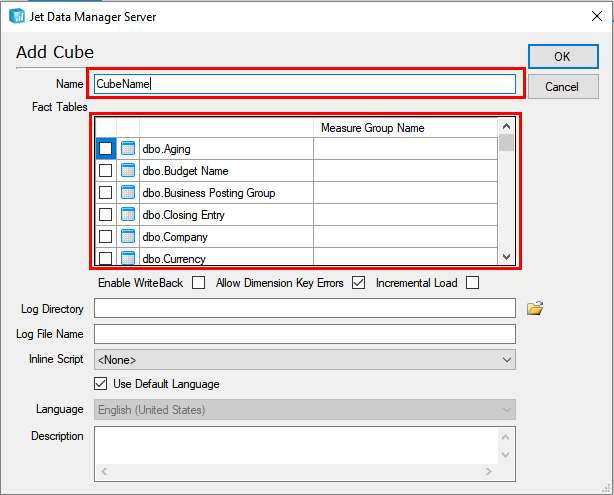This screenshot has height=495, width=614.
Task: Click the fact tables scroll up arrow
Action: coord(506,126)
